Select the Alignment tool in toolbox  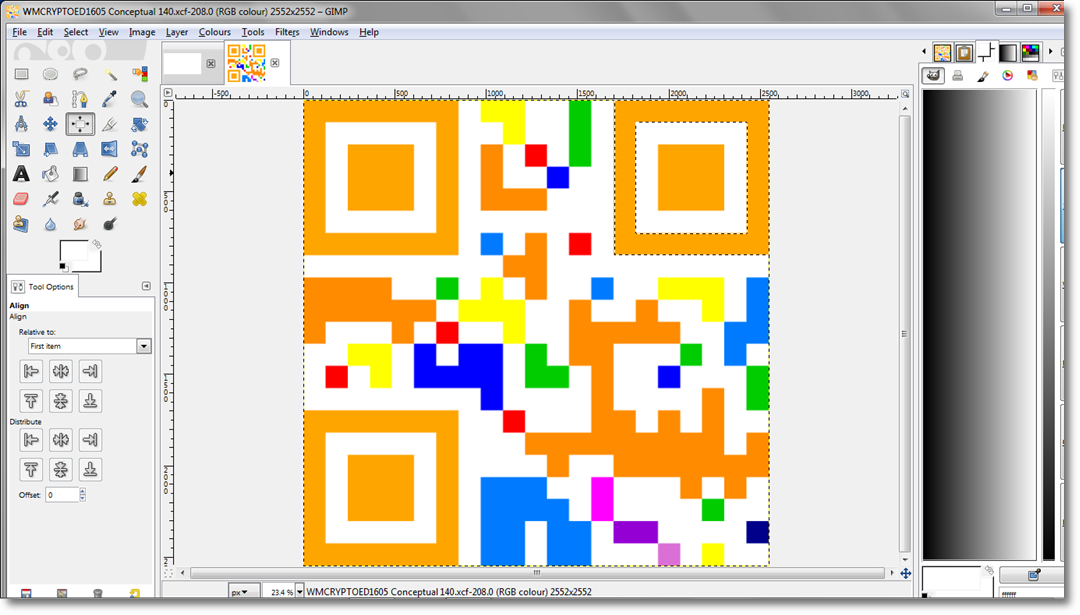[80, 124]
